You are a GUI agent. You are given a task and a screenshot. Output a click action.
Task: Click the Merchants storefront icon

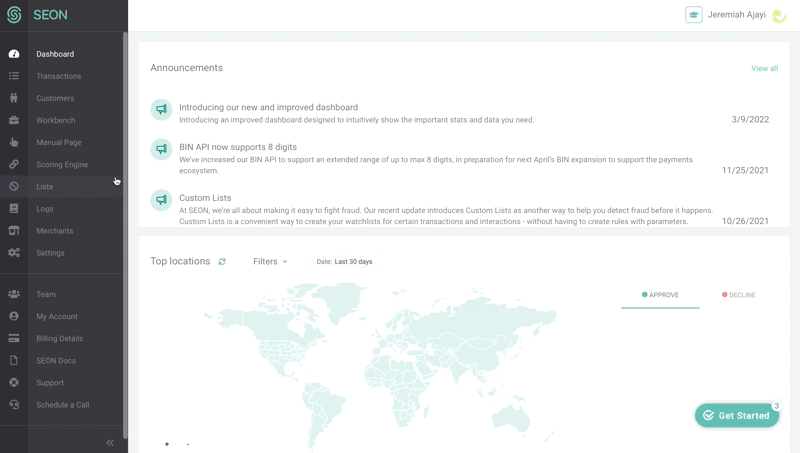click(14, 231)
